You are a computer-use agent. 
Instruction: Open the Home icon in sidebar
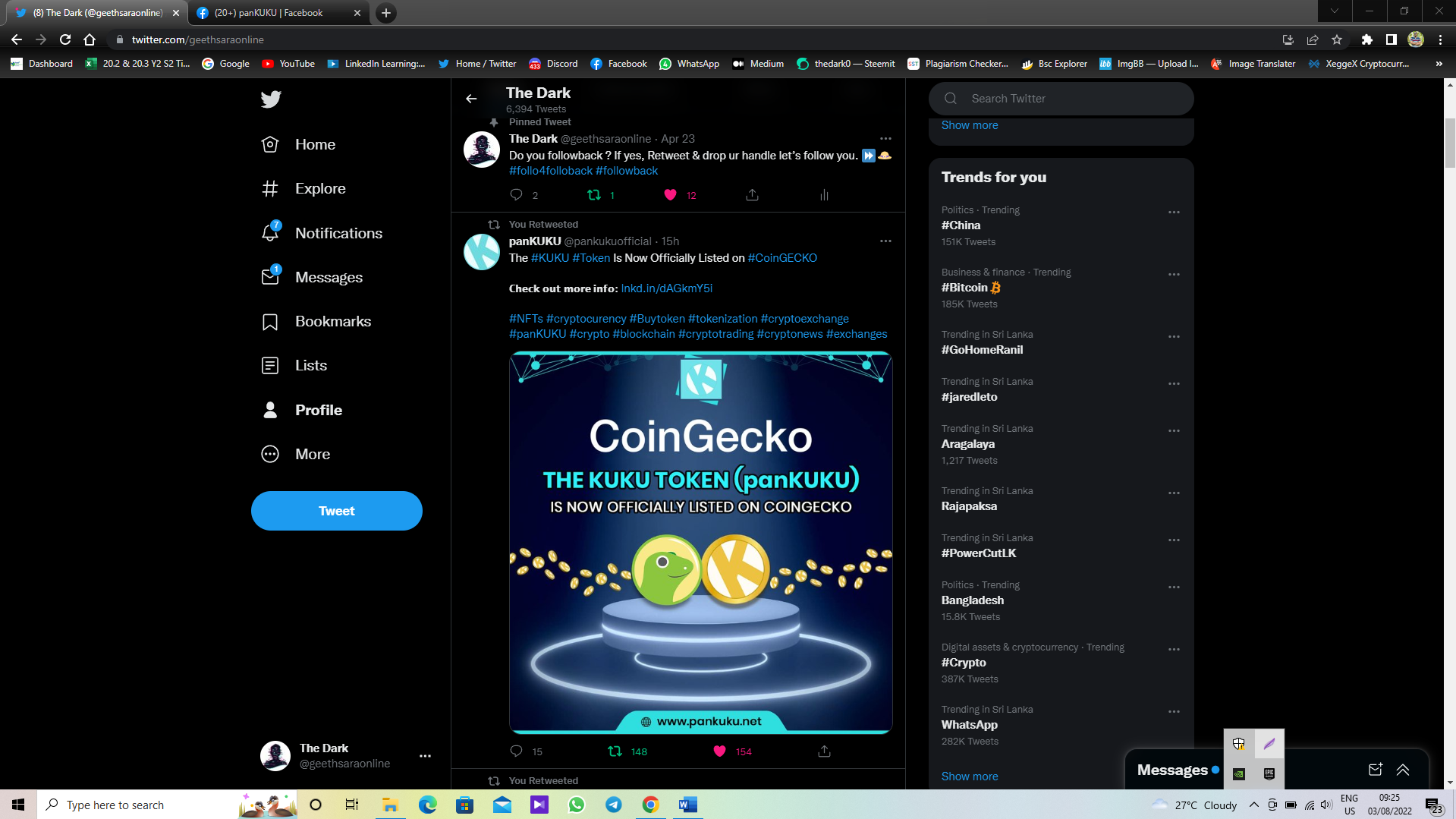270,144
